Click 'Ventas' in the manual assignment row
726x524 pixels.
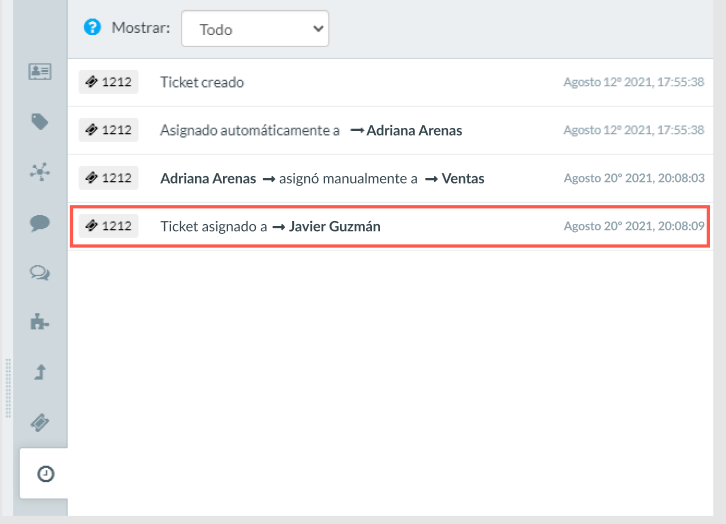pos(463,179)
